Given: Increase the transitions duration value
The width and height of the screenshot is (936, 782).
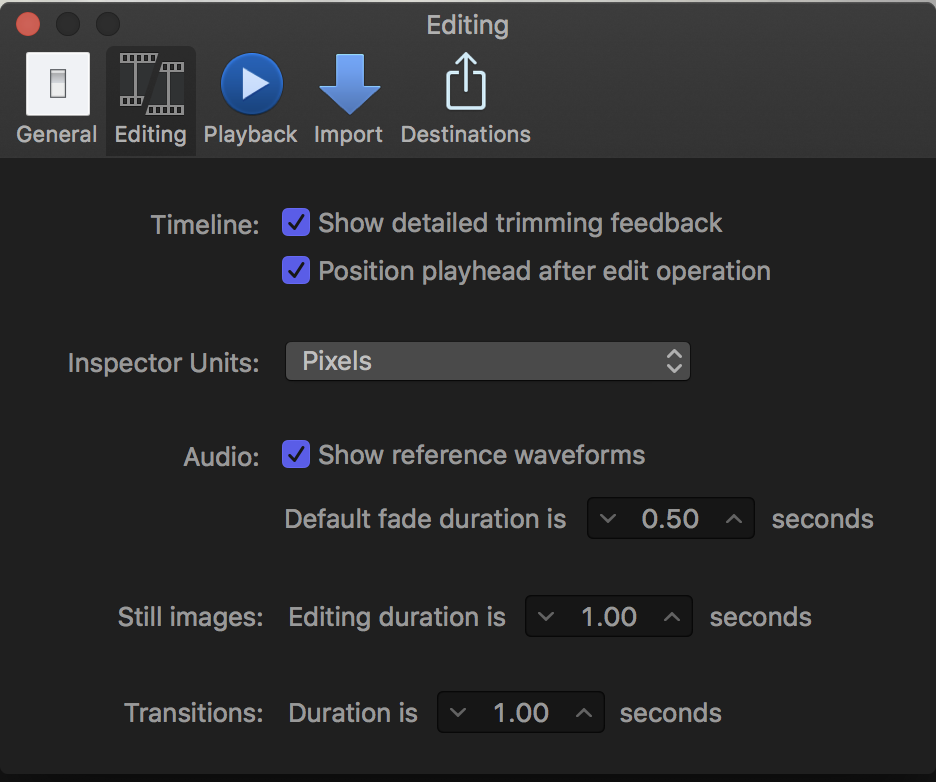Looking at the screenshot, I should click(584, 712).
